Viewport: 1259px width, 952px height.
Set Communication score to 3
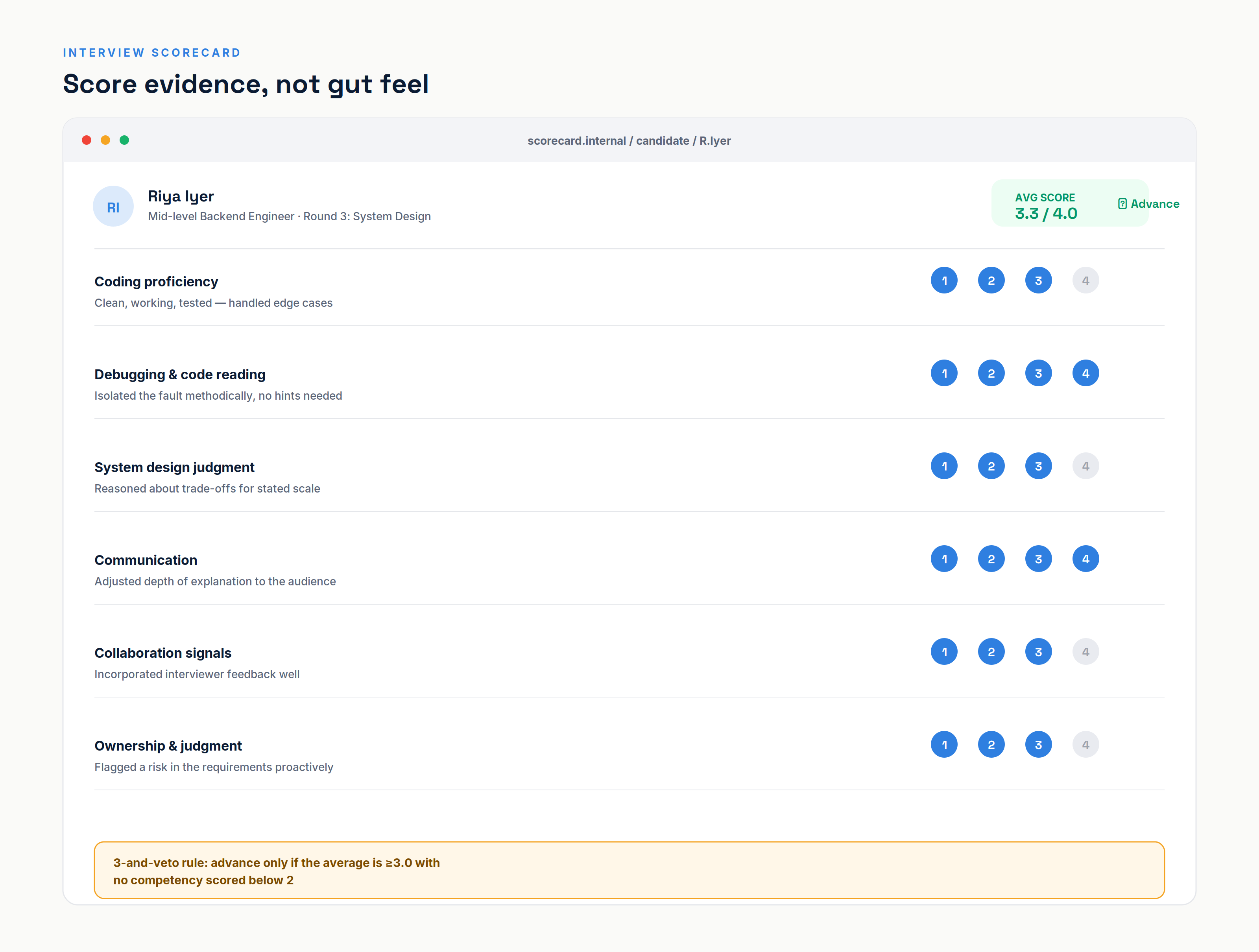click(x=1038, y=559)
